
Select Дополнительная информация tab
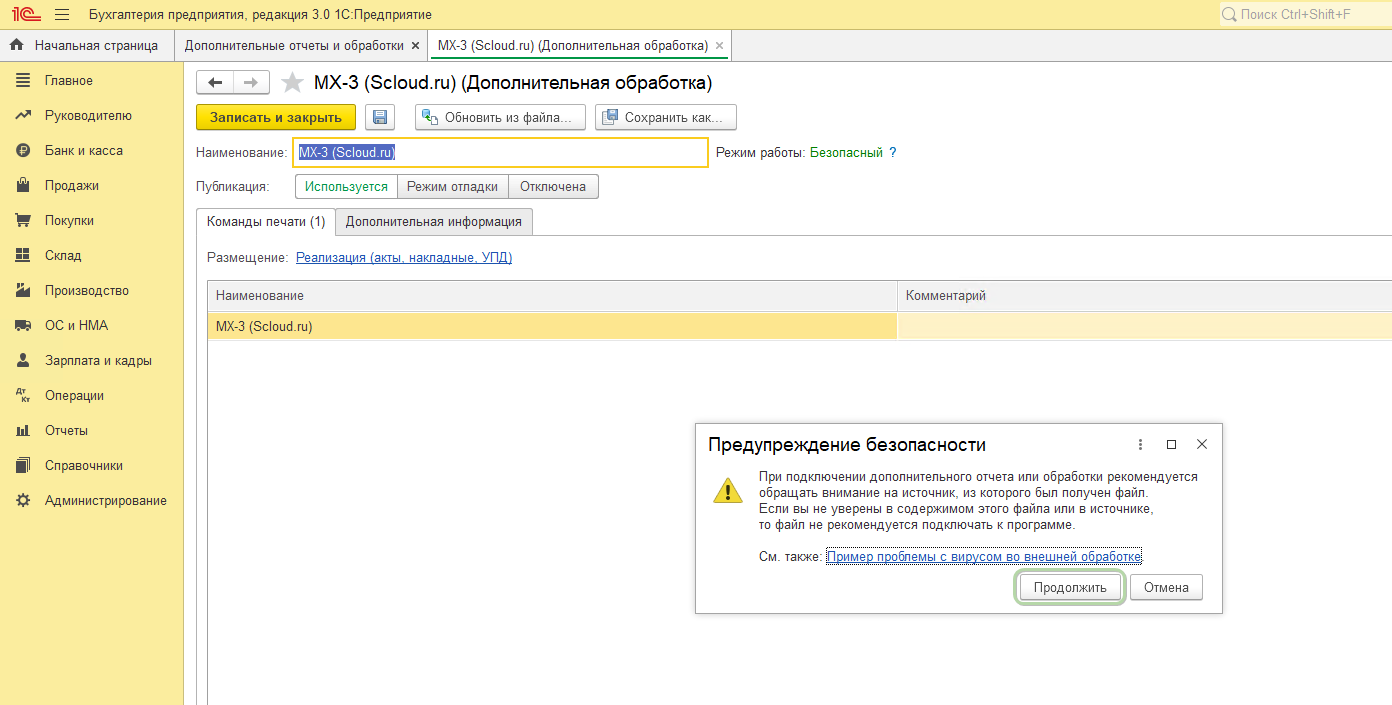pyautogui.click(x=433, y=222)
